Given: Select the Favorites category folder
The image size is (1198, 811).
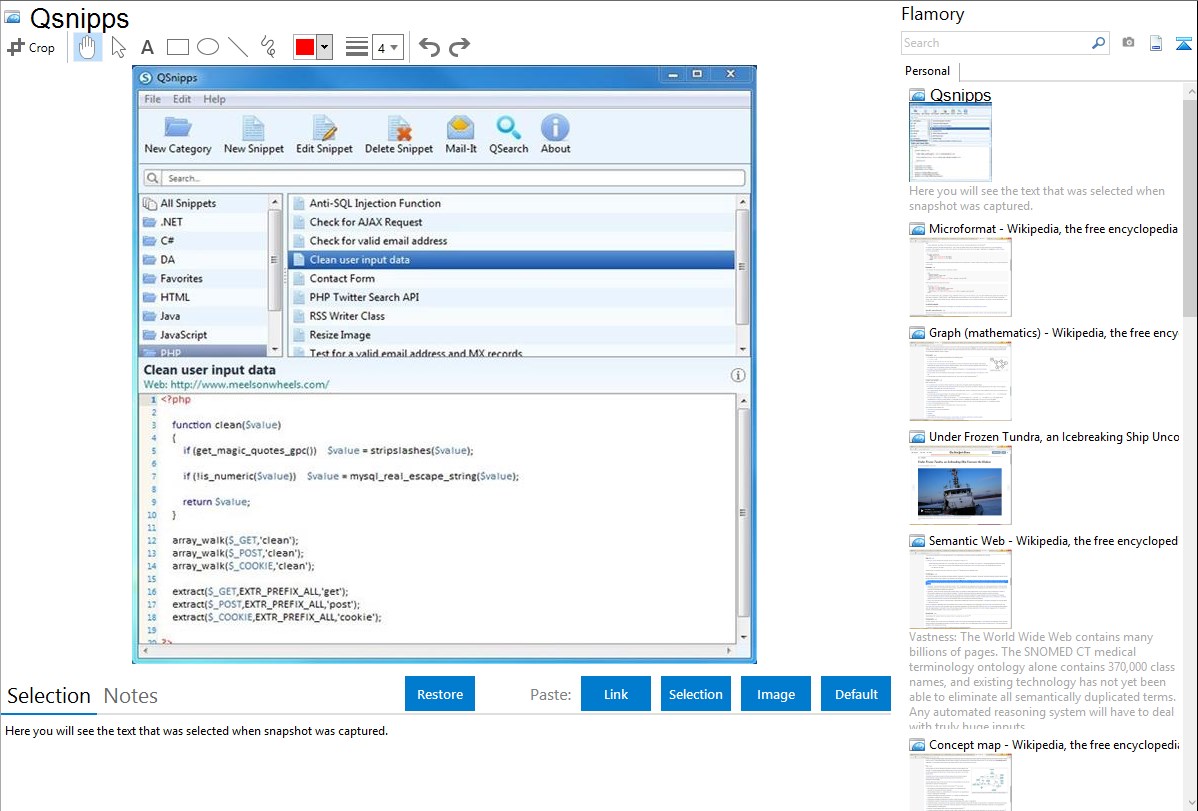Looking at the screenshot, I should click(203, 278).
